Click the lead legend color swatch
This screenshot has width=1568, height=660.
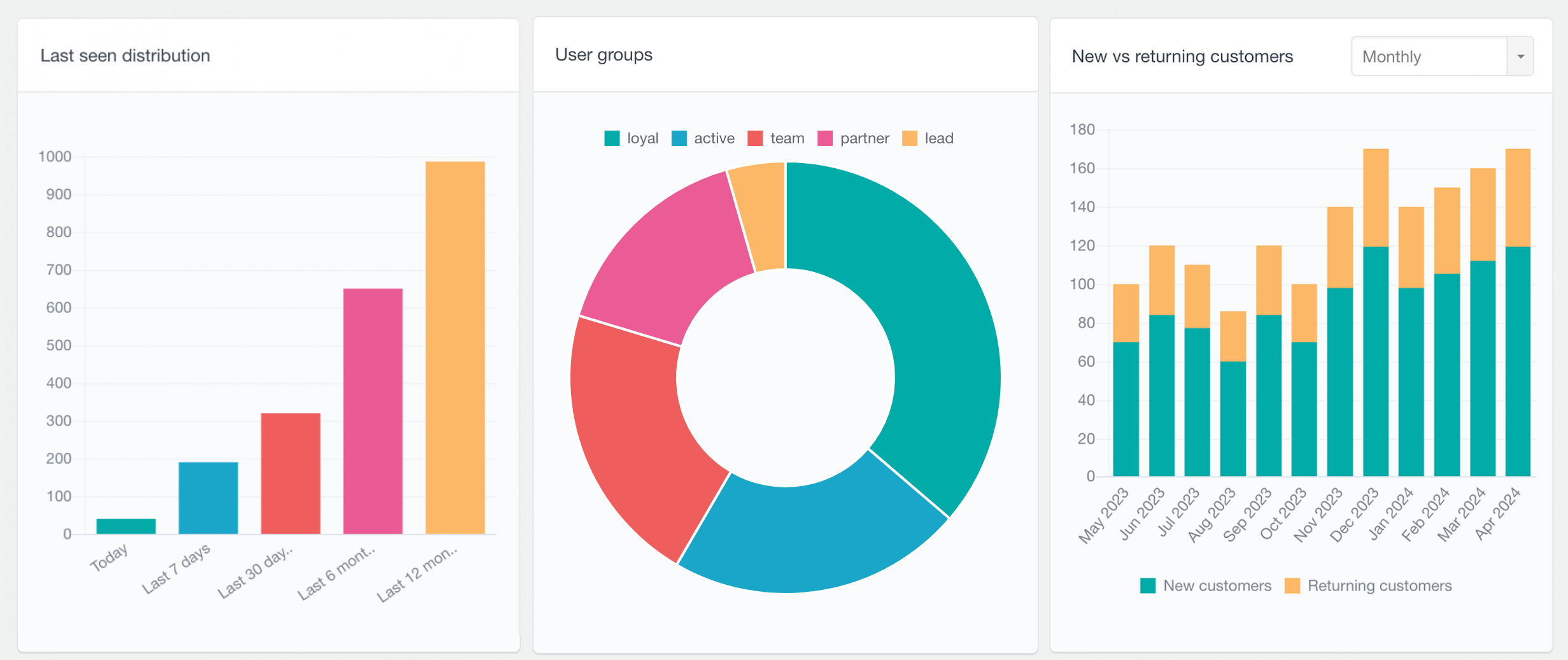(910, 138)
